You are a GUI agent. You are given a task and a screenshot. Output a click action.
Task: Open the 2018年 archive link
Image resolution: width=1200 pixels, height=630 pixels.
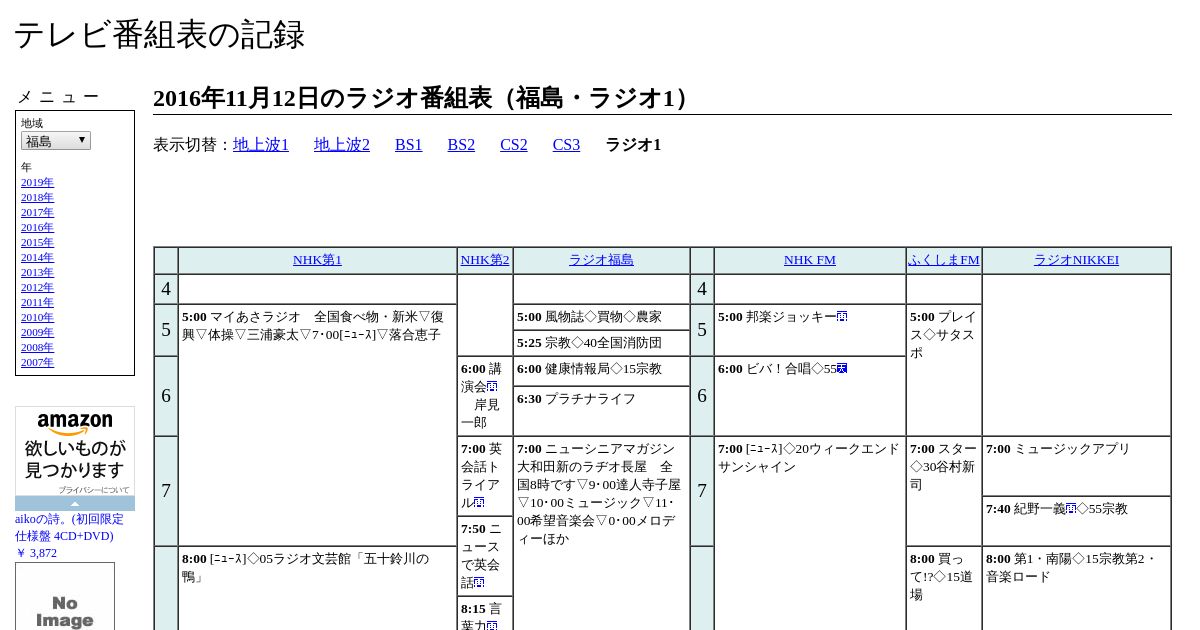pos(37,197)
